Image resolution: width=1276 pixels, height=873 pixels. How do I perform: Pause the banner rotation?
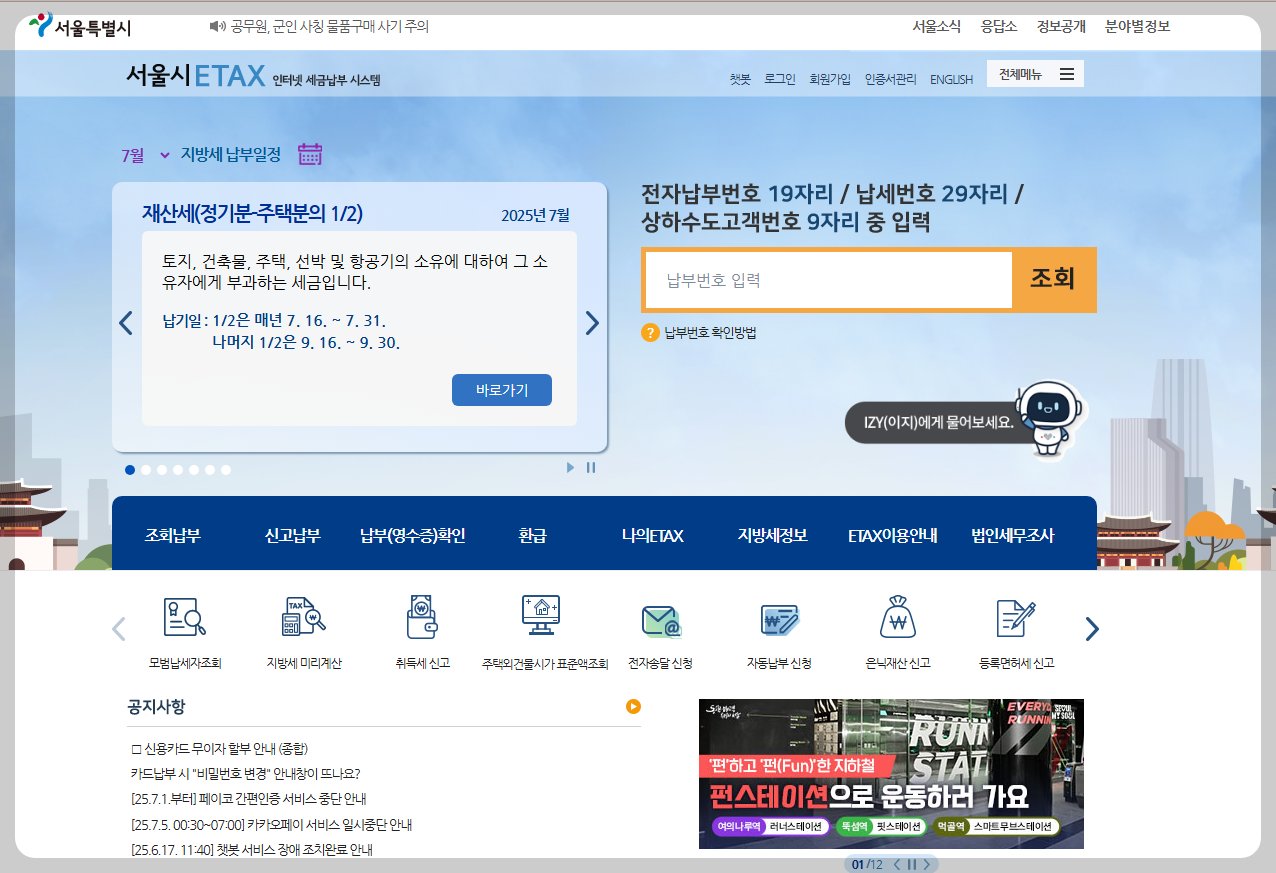(x=911, y=865)
